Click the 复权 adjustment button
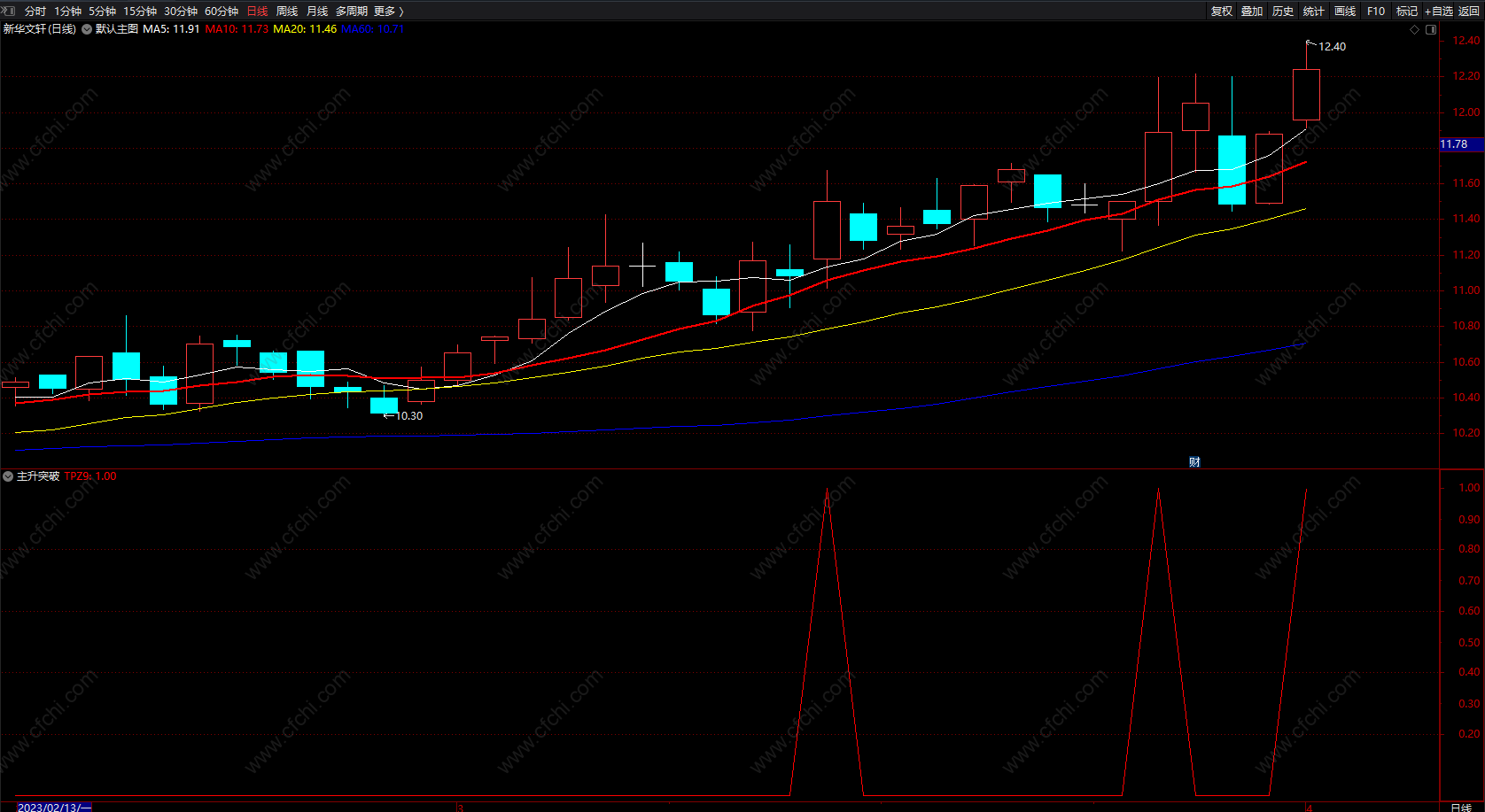 (x=1222, y=11)
